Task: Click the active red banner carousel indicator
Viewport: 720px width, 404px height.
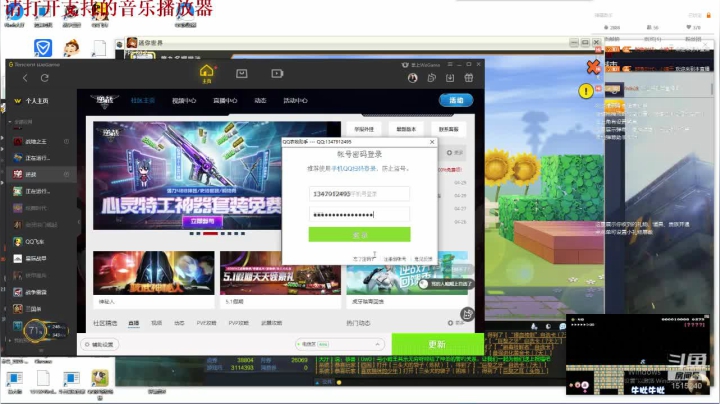Action: [x=210, y=234]
